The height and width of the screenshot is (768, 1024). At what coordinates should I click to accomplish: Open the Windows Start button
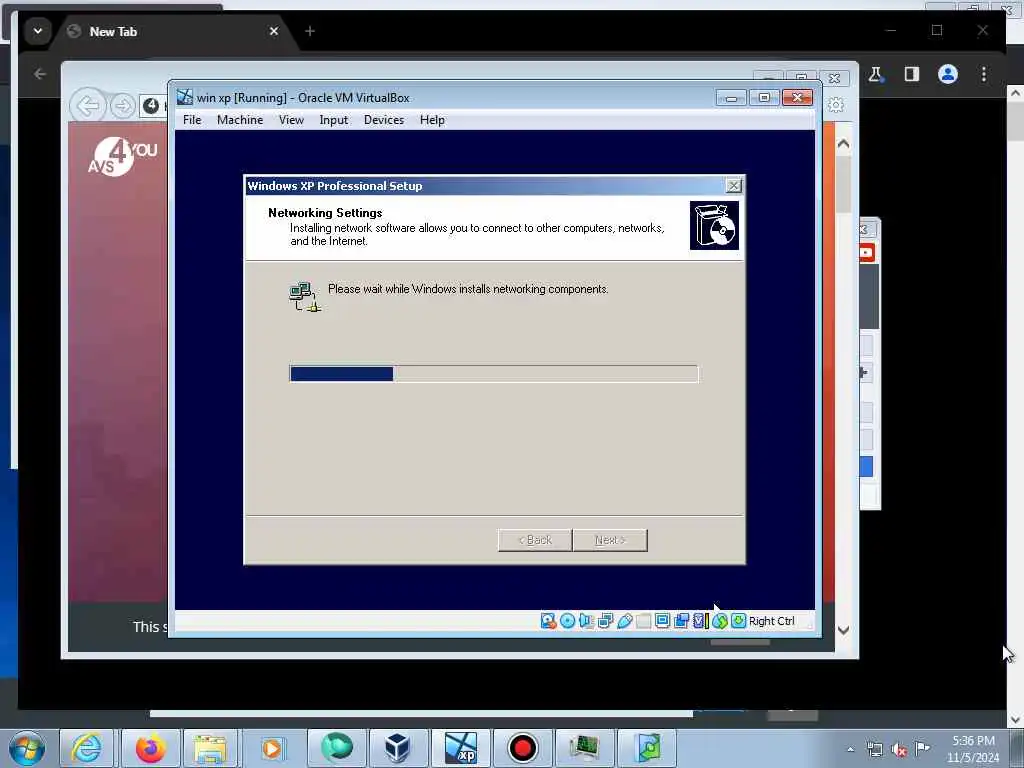pos(27,748)
